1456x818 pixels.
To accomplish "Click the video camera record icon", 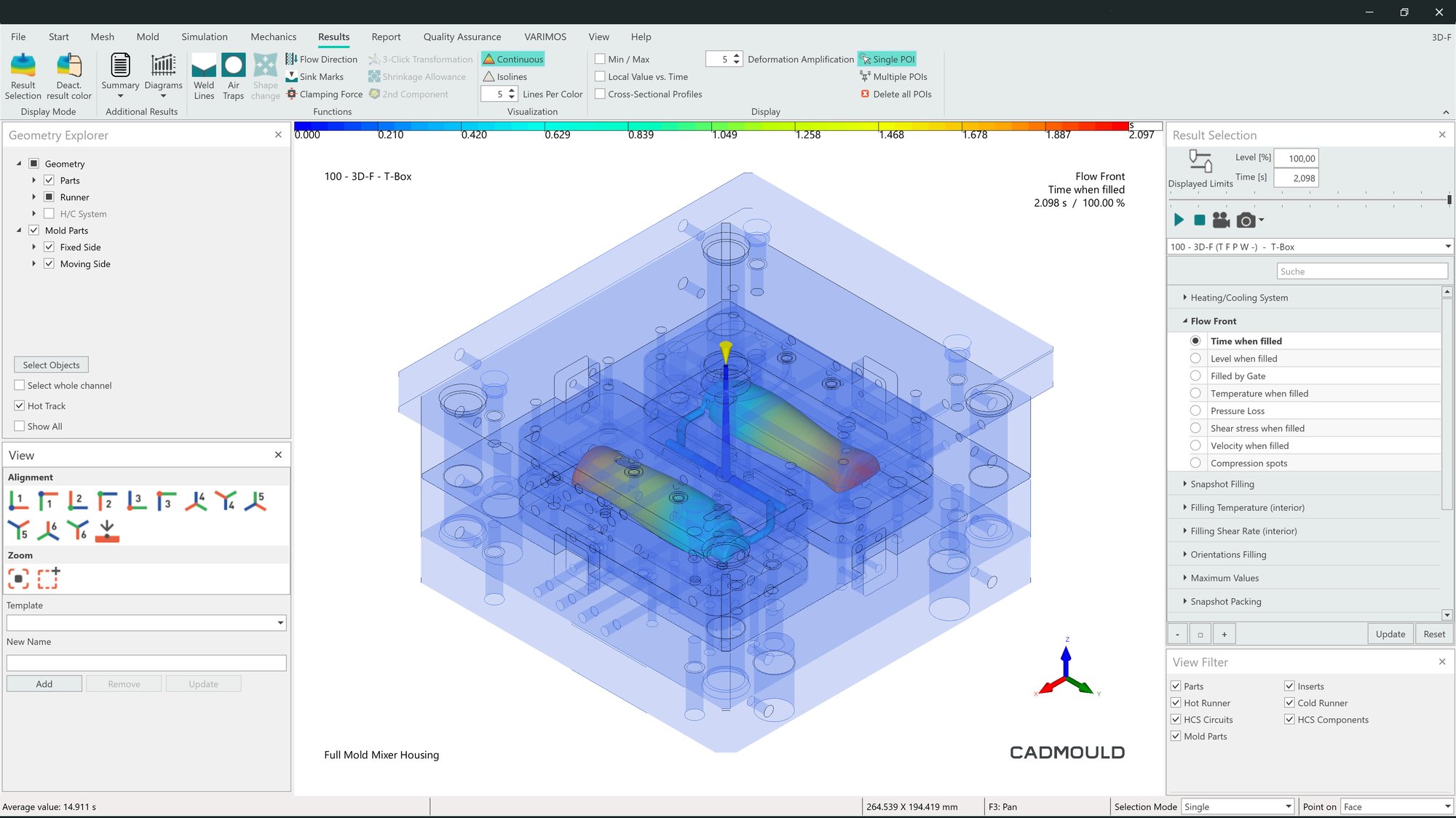I will (1221, 220).
